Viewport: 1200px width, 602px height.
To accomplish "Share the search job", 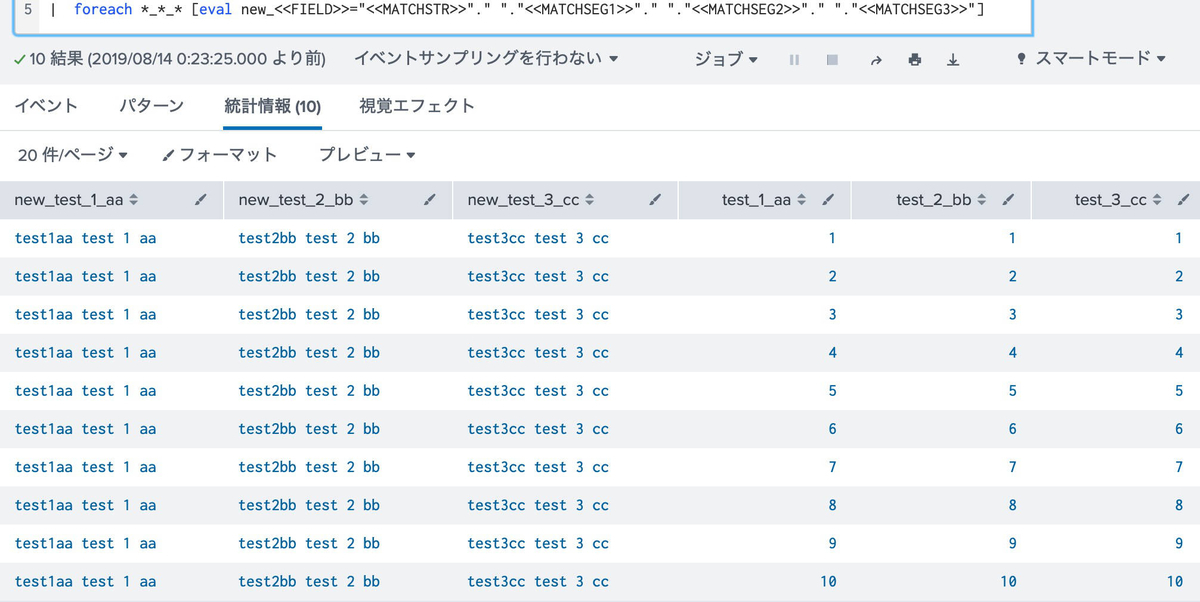I will [875, 59].
